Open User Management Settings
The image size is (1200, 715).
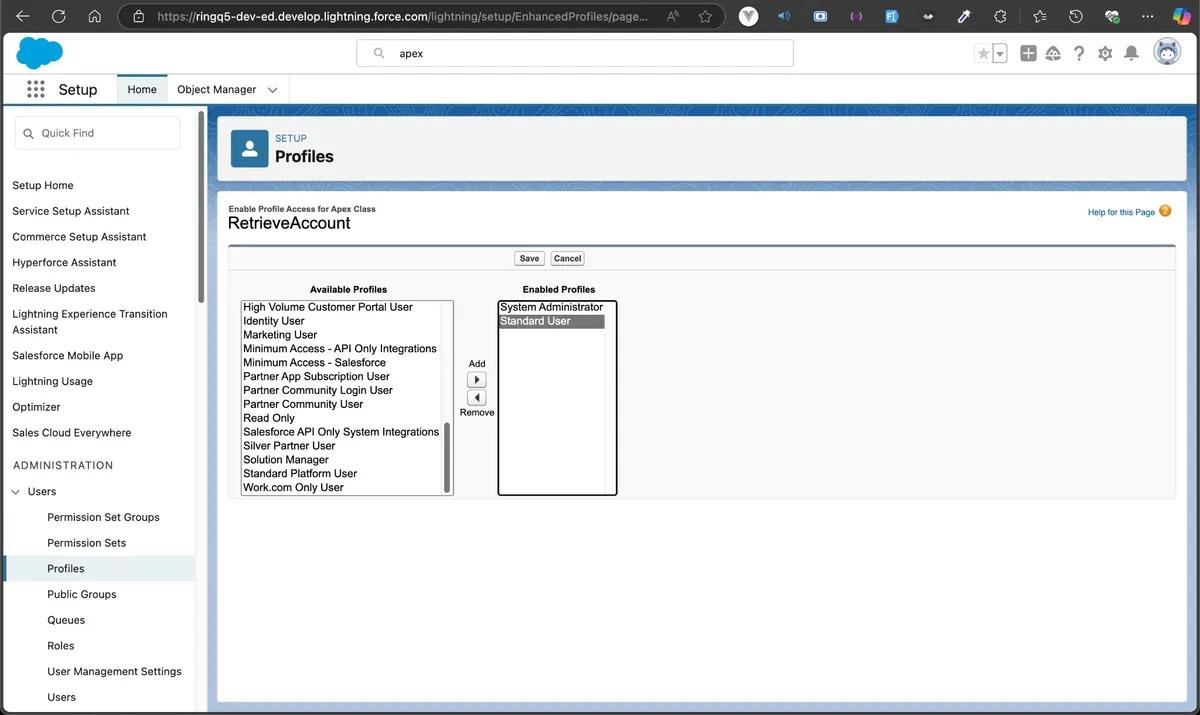(x=114, y=671)
